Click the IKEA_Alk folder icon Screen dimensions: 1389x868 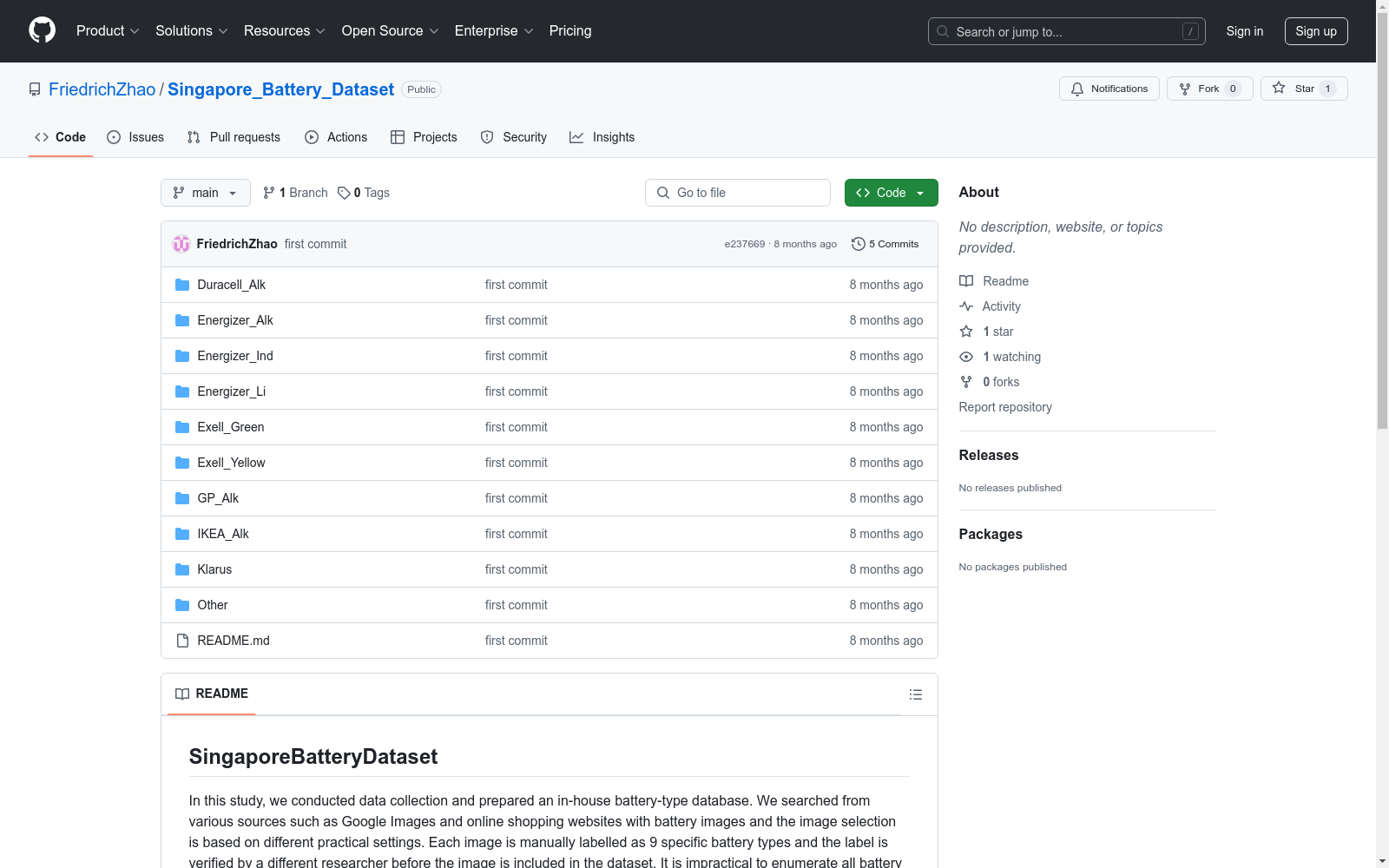coord(182,534)
